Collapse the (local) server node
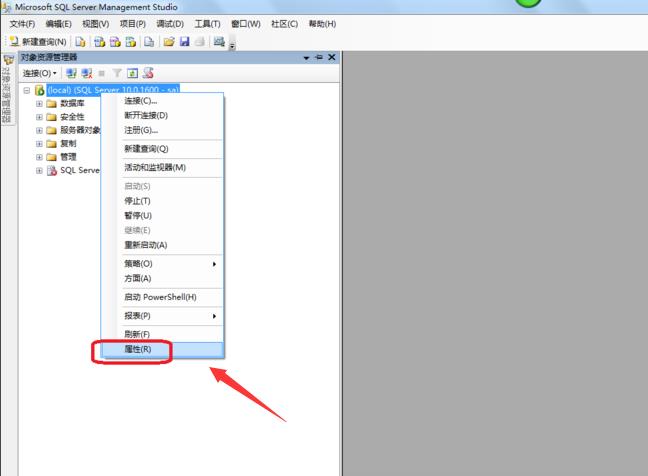 coord(27,90)
